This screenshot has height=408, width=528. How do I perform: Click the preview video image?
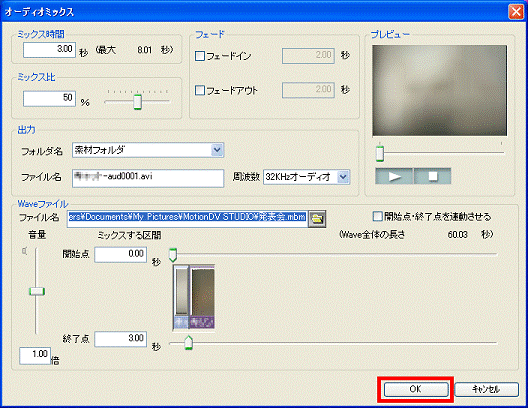click(x=439, y=91)
